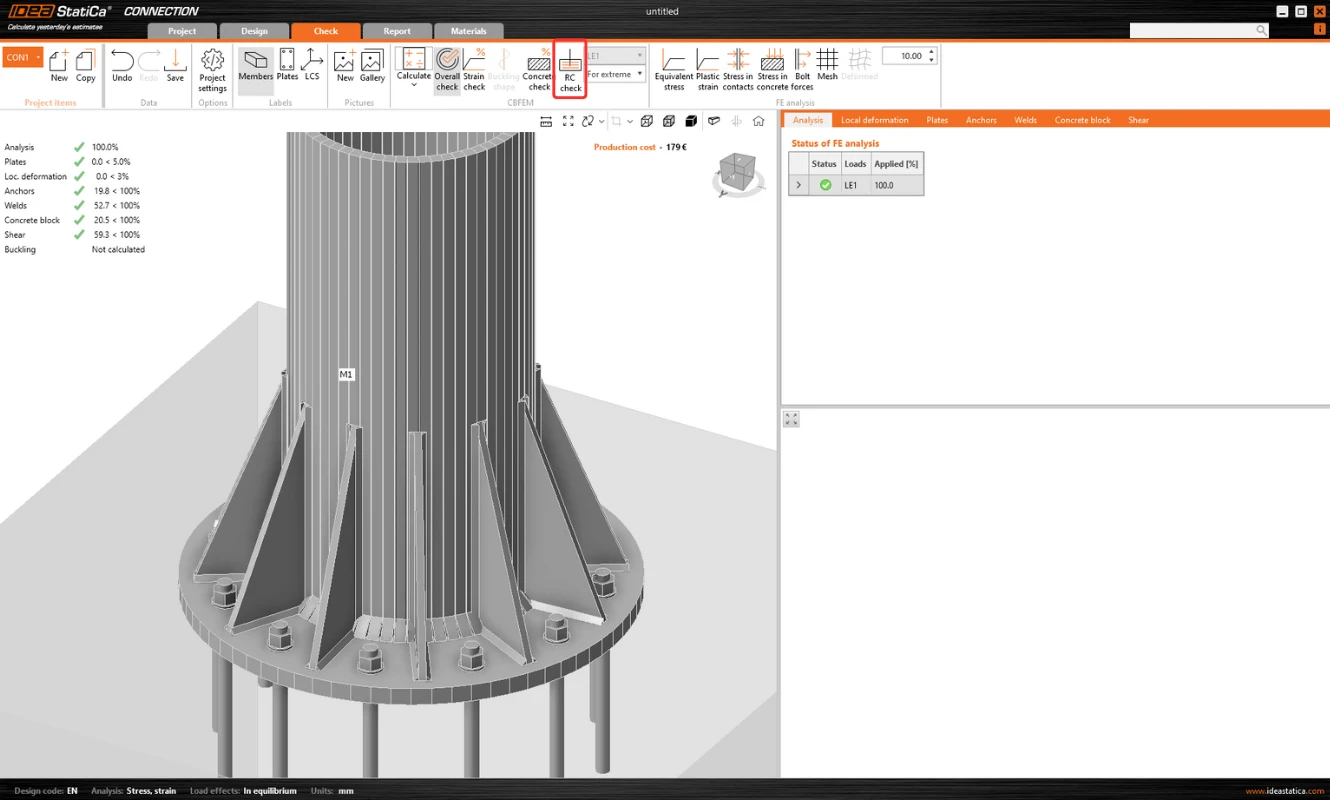The image size is (1330, 800).
Task: Open the 'For extreme' dropdown
Action: click(x=614, y=74)
